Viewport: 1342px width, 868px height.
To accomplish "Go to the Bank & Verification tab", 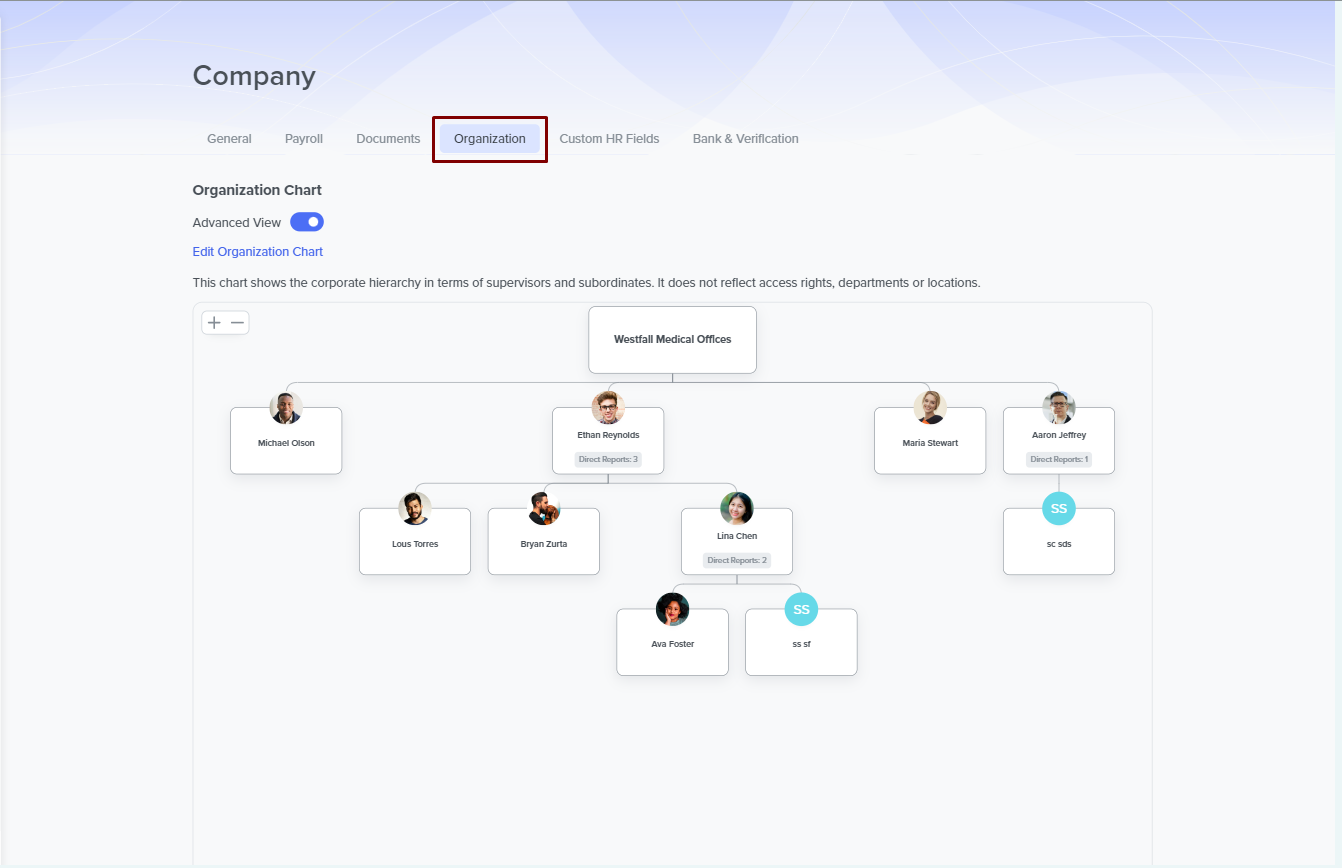I will click(745, 139).
